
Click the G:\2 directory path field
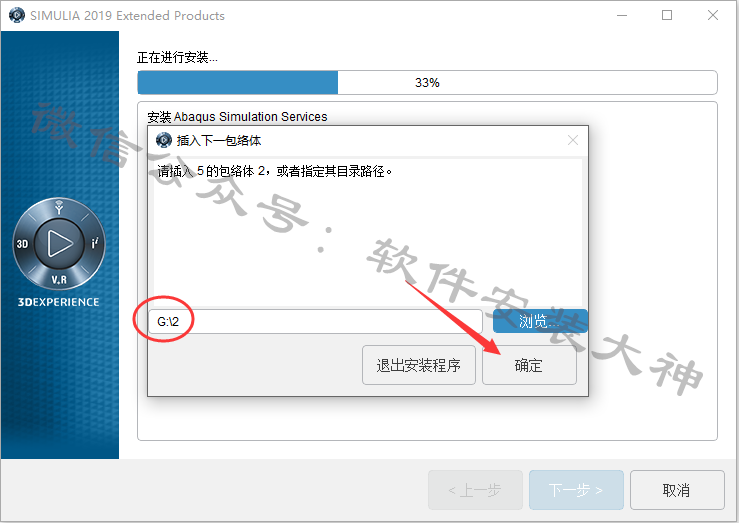tap(315, 321)
